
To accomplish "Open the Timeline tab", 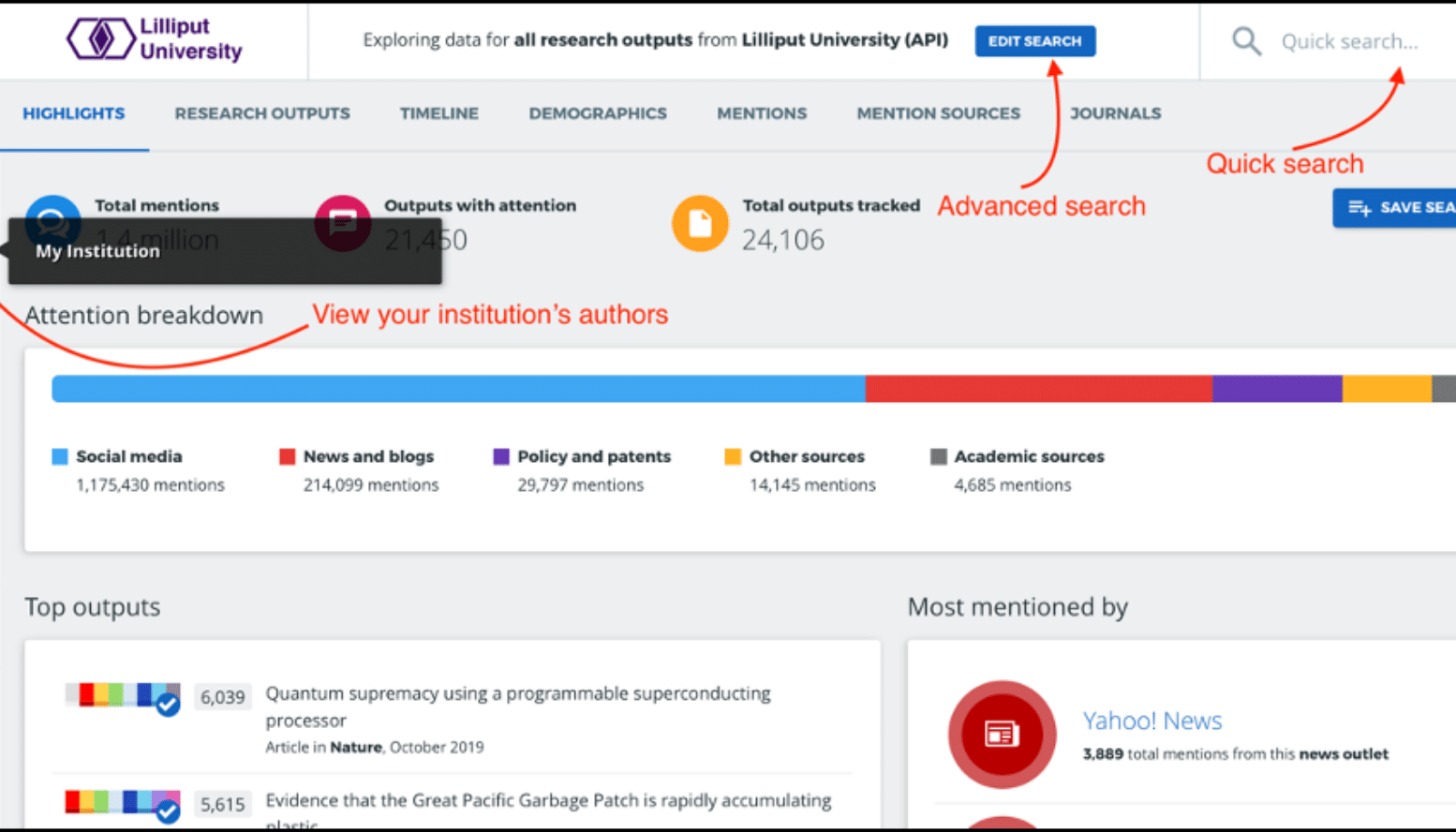I will (439, 113).
